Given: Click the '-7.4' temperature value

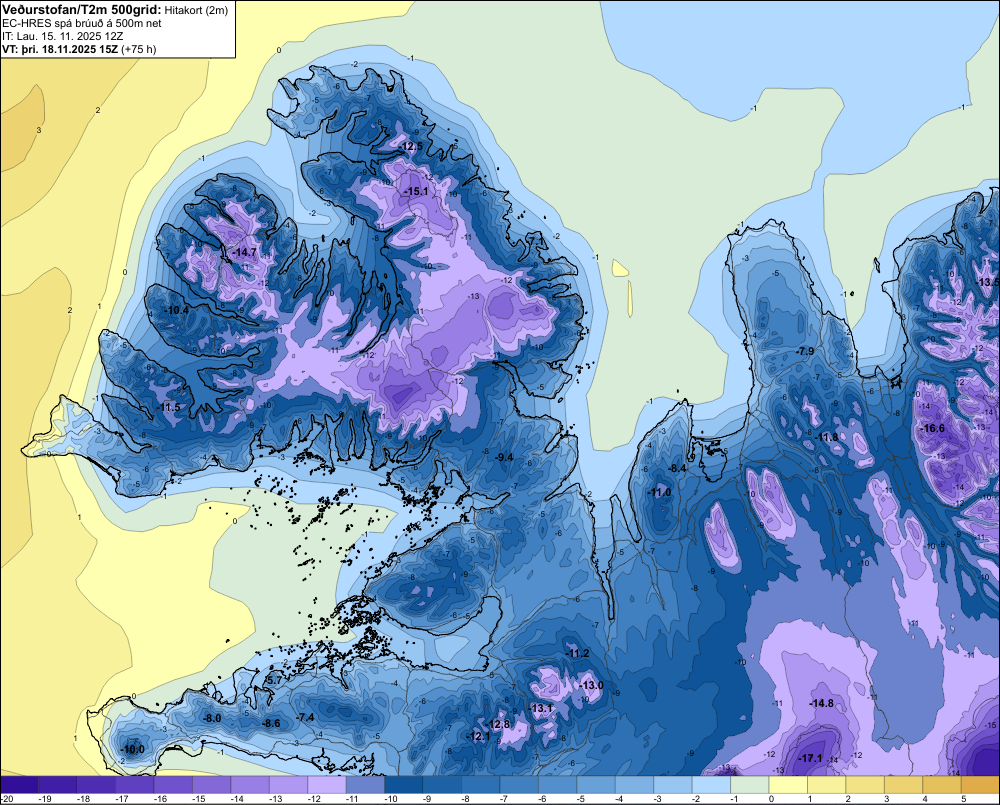Looking at the screenshot, I should pos(306,717).
